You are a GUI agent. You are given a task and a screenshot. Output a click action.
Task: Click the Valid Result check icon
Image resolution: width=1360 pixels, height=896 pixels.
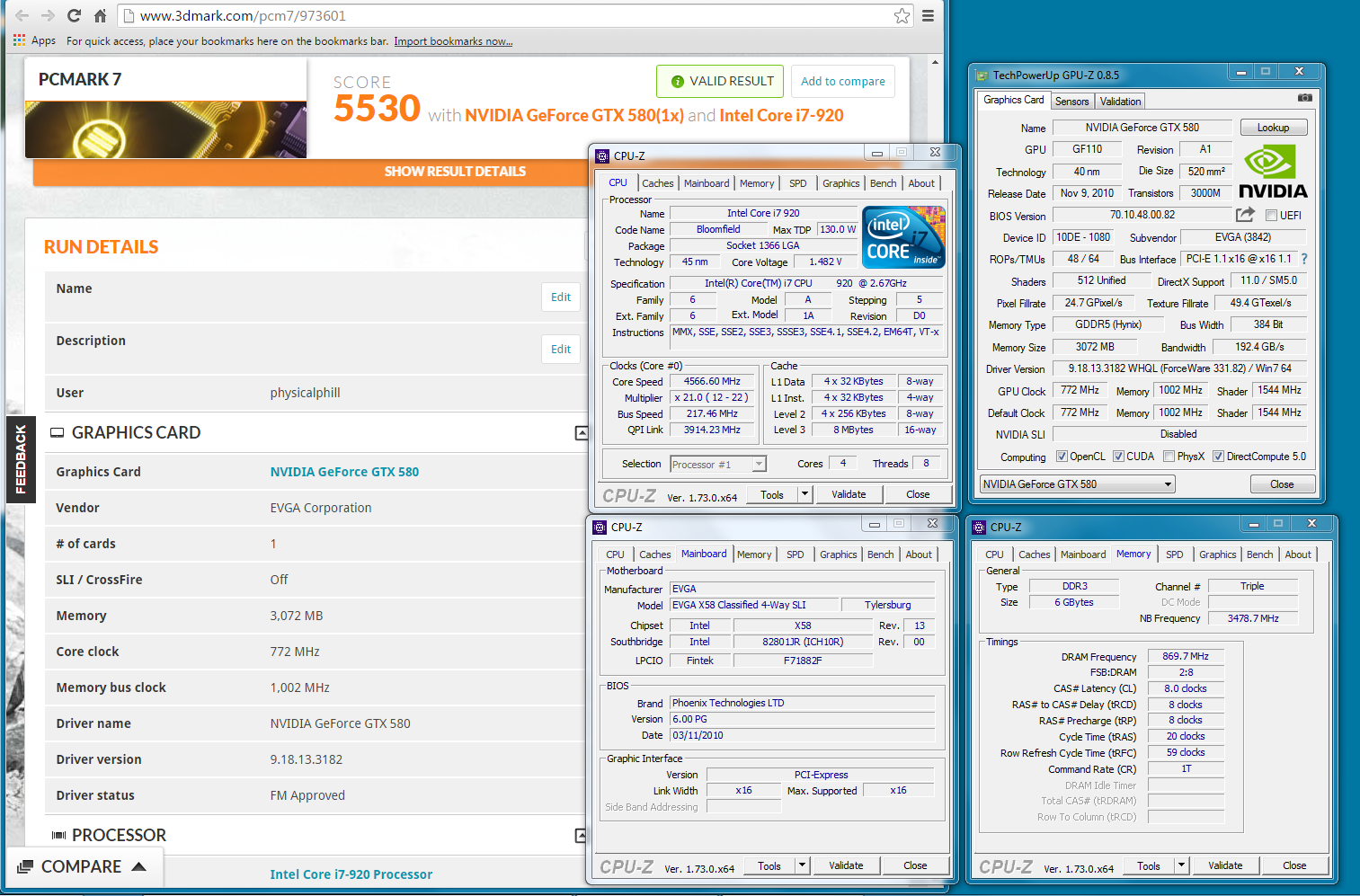pyautogui.click(x=678, y=81)
